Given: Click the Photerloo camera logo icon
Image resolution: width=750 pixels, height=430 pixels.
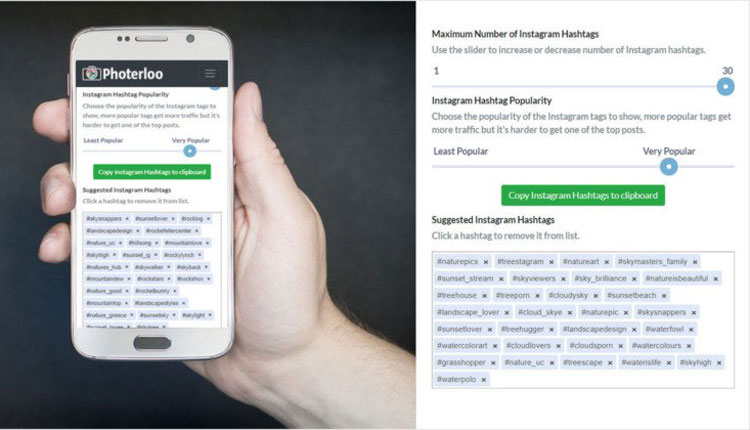Looking at the screenshot, I should pos(91,73).
